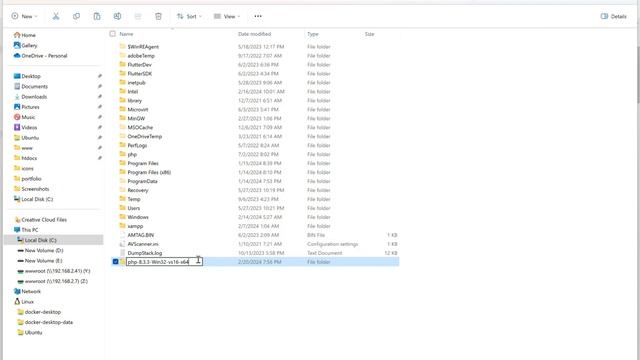Sort by Date modified column header
This screenshot has width=640, height=360.
tap(255, 34)
